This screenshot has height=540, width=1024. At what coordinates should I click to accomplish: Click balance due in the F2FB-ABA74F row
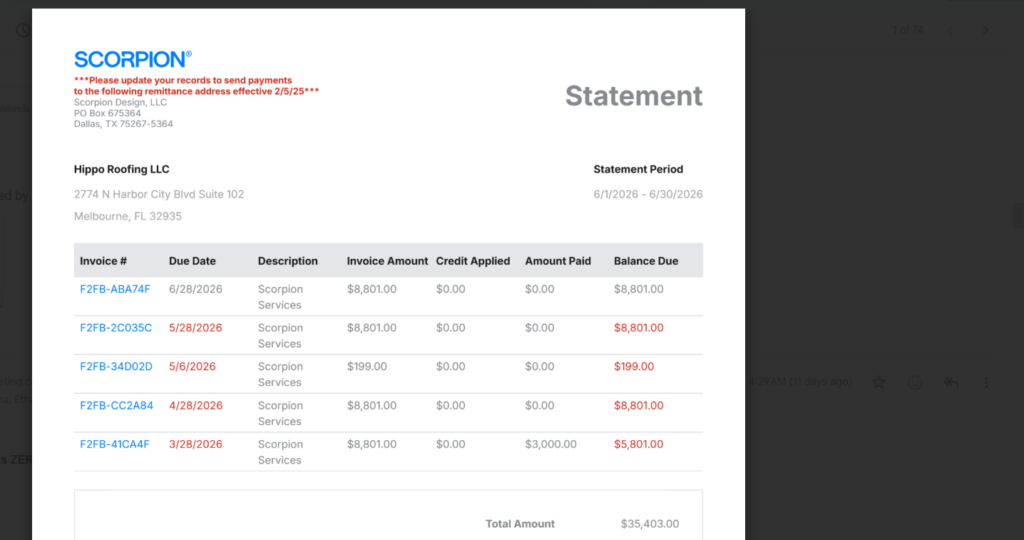click(638, 289)
